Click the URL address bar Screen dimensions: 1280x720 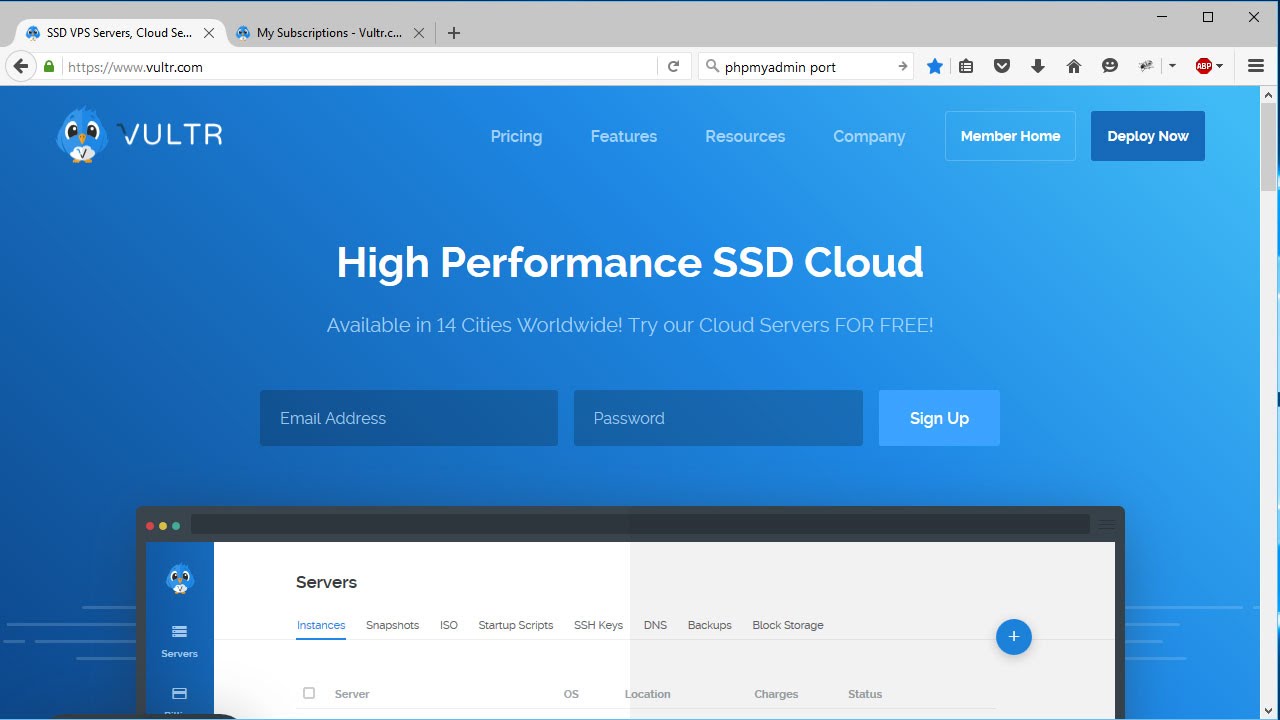[x=360, y=67]
